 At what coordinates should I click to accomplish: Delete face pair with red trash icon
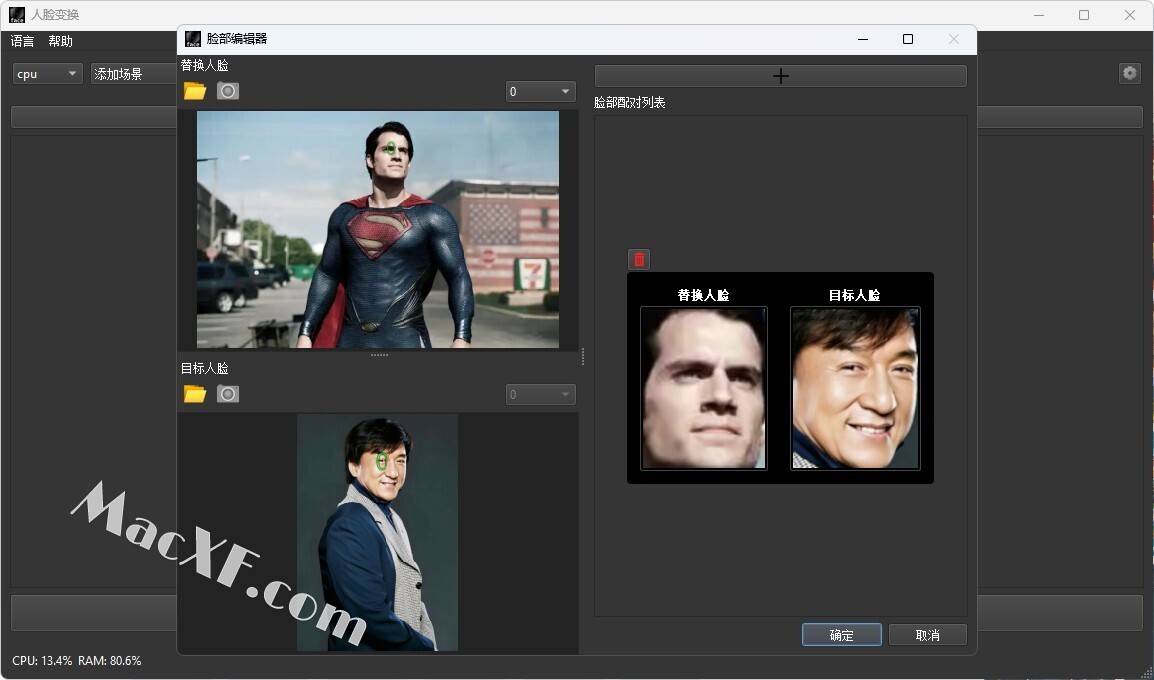639,260
